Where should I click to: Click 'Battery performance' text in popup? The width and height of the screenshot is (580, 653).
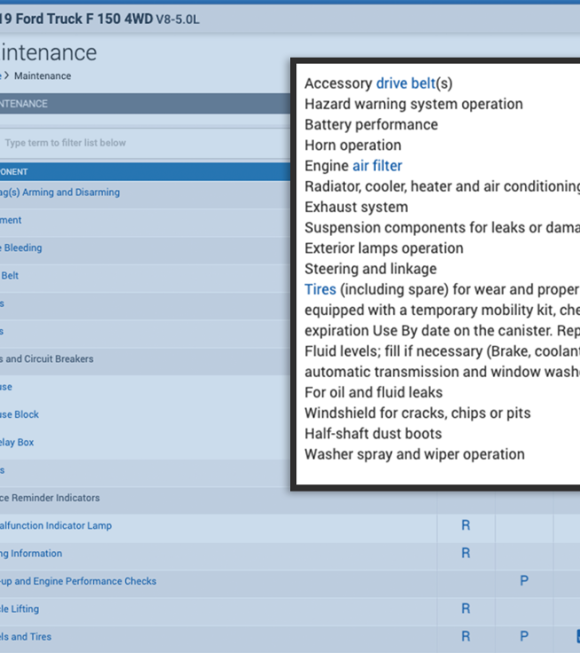click(371, 125)
